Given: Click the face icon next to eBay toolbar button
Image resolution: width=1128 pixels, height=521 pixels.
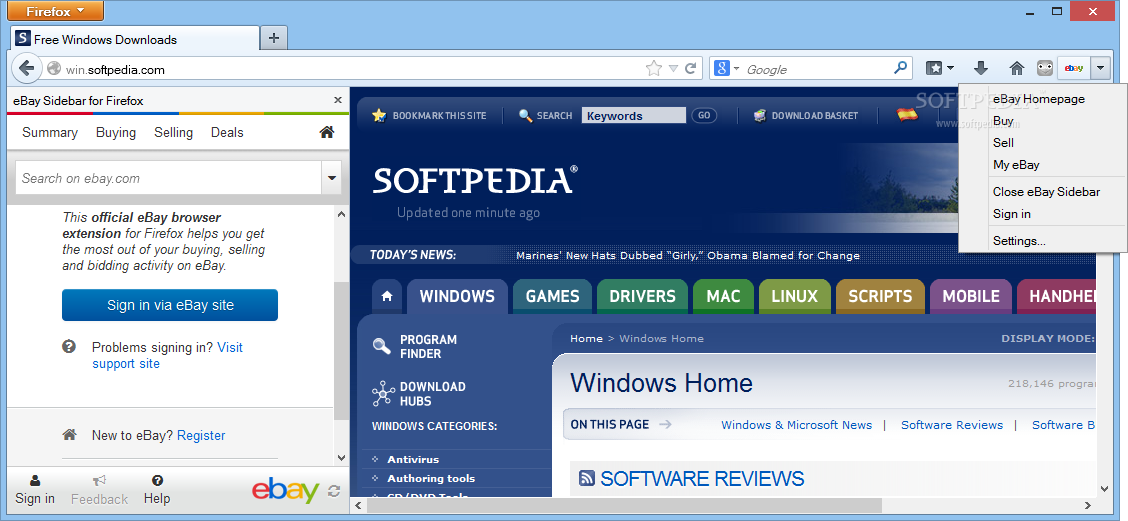Looking at the screenshot, I should coord(1045,68).
